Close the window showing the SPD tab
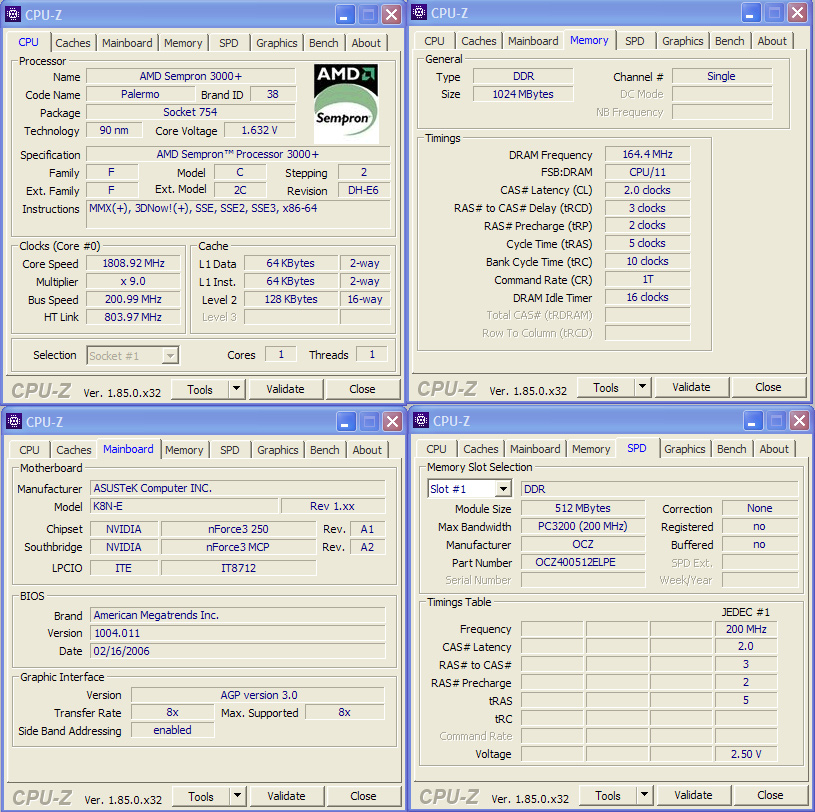The width and height of the screenshot is (815, 812). click(799, 421)
